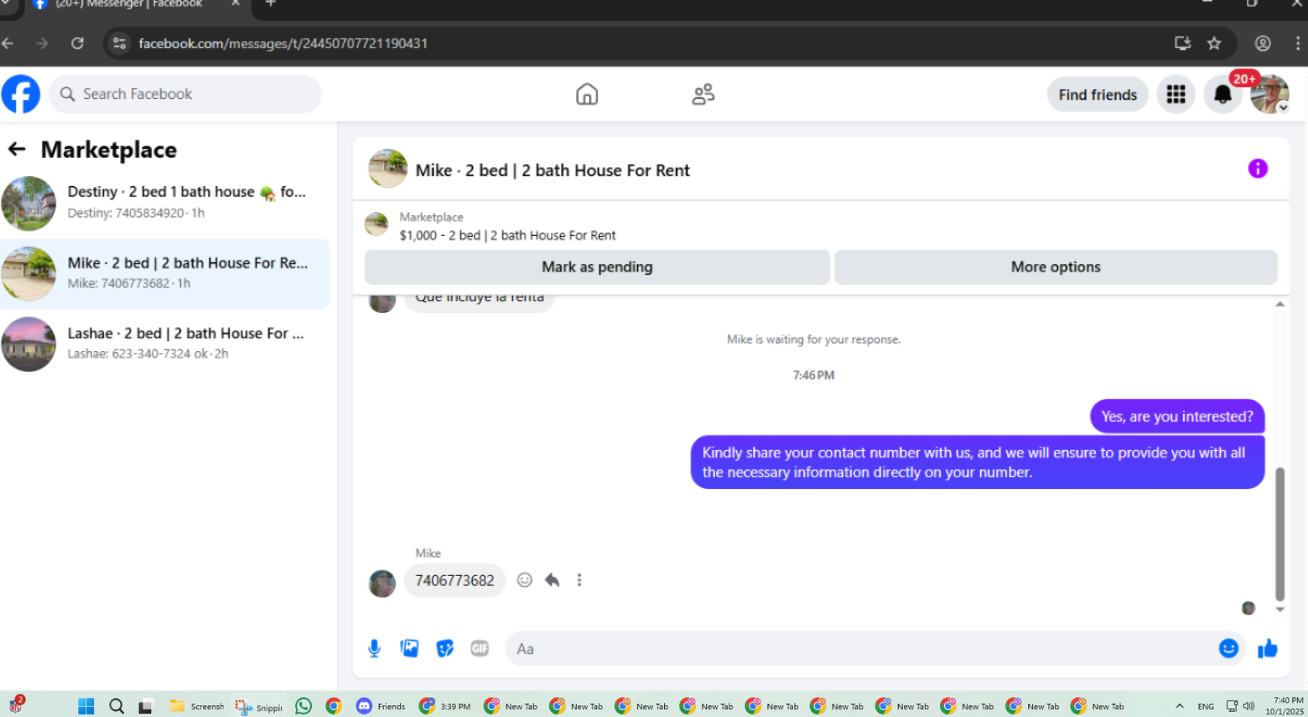This screenshot has height=717, width=1308.
Task: Open the Snipping Tool taskbar item
Action: pyautogui.click(x=259, y=706)
